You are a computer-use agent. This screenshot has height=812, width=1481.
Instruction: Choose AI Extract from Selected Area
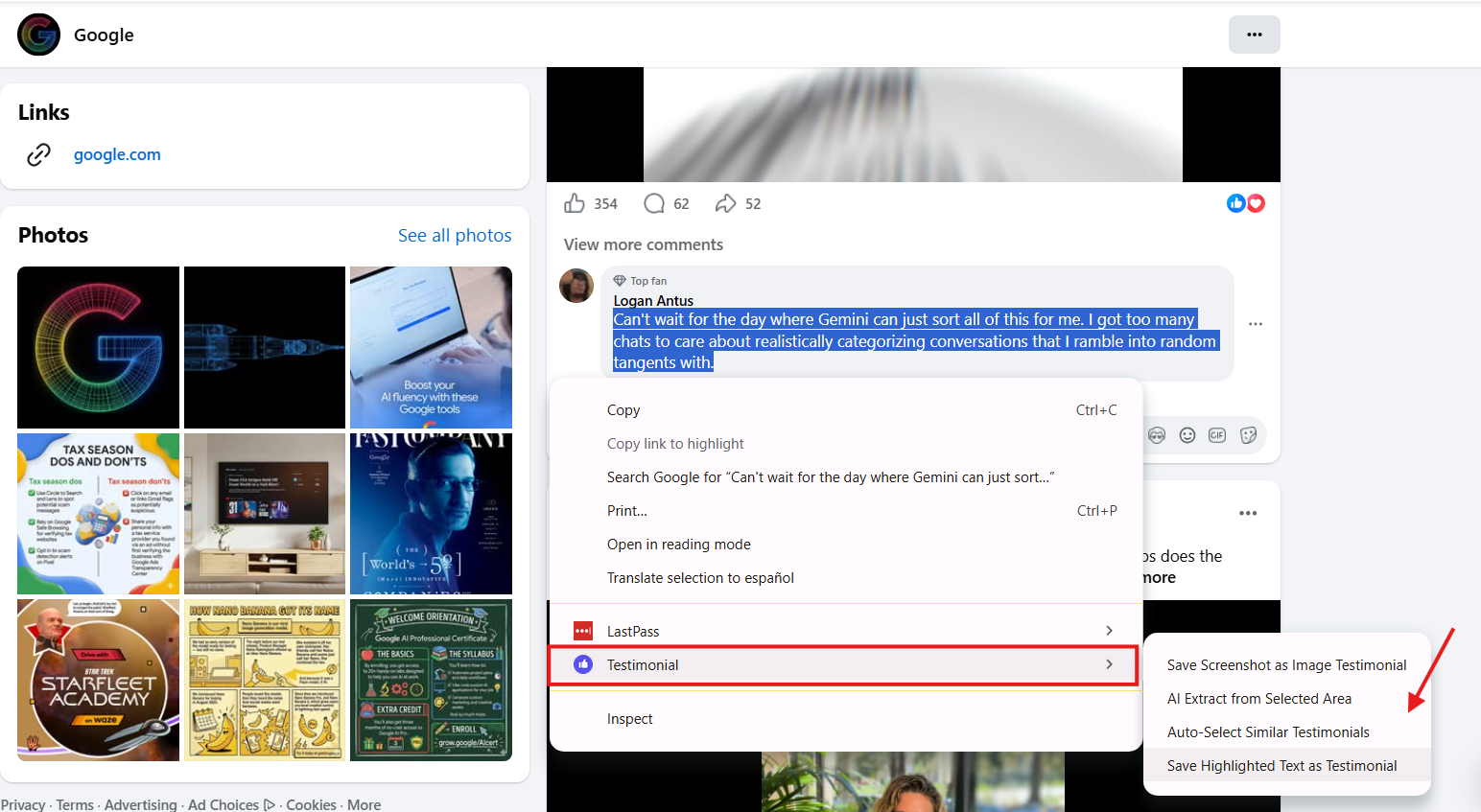(x=1258, y=699)
